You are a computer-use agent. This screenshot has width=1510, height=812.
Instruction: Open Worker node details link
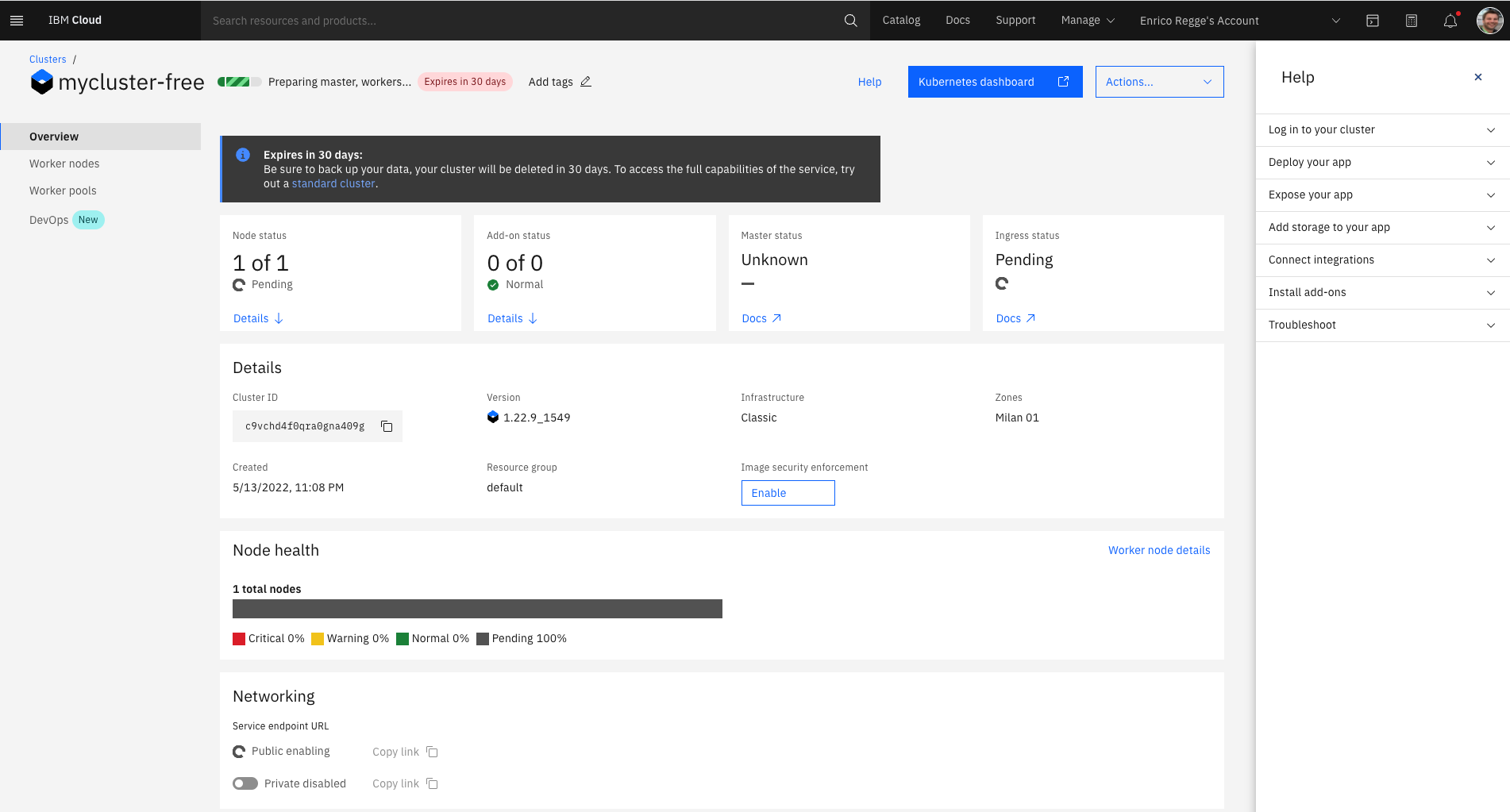[1159, 550]
